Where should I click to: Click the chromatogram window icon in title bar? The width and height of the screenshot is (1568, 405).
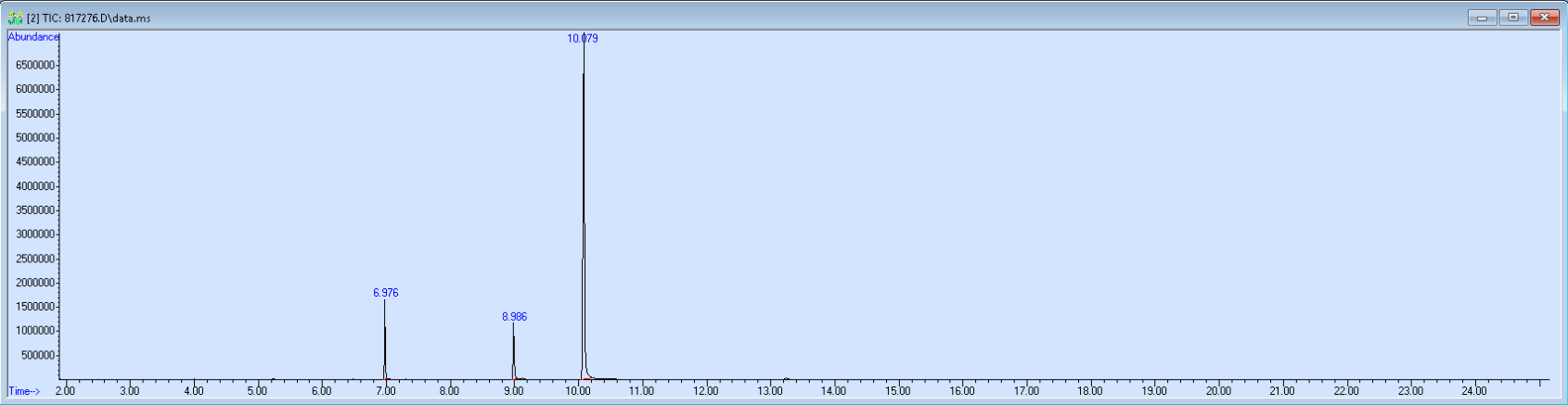(x=15, y=18)
